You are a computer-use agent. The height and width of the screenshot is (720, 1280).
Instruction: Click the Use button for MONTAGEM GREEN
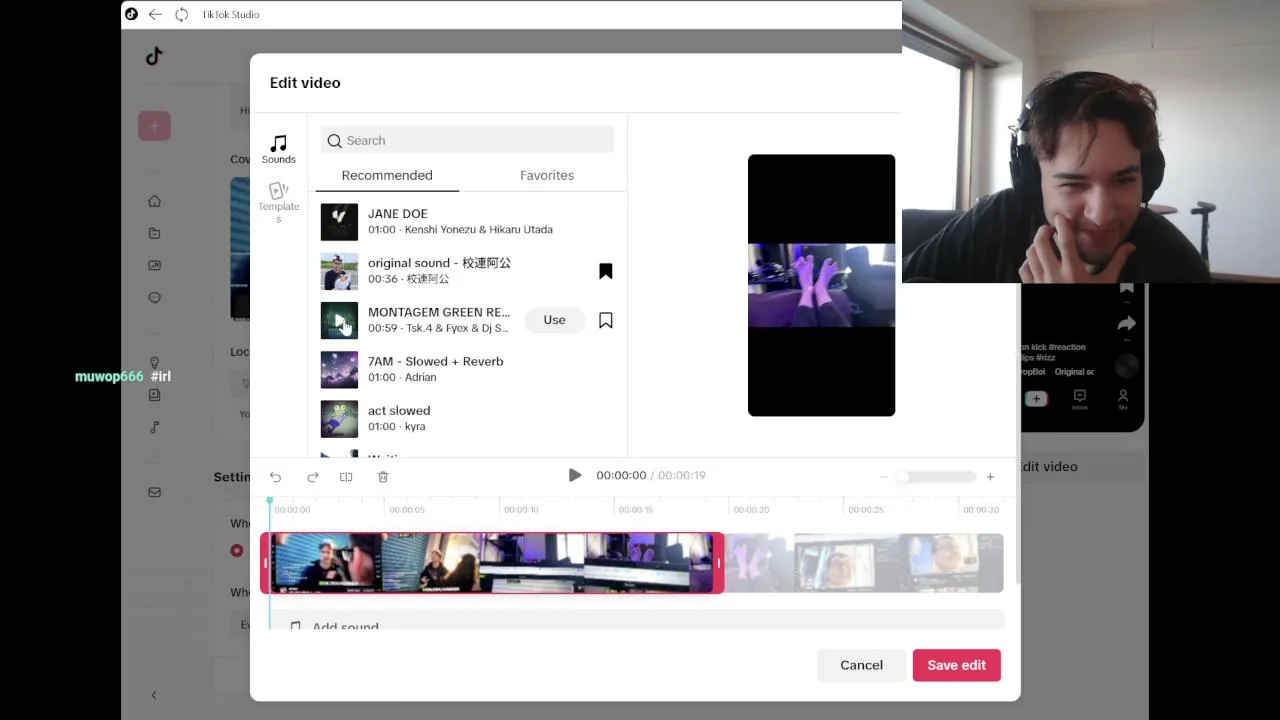[x=554, y=320]
